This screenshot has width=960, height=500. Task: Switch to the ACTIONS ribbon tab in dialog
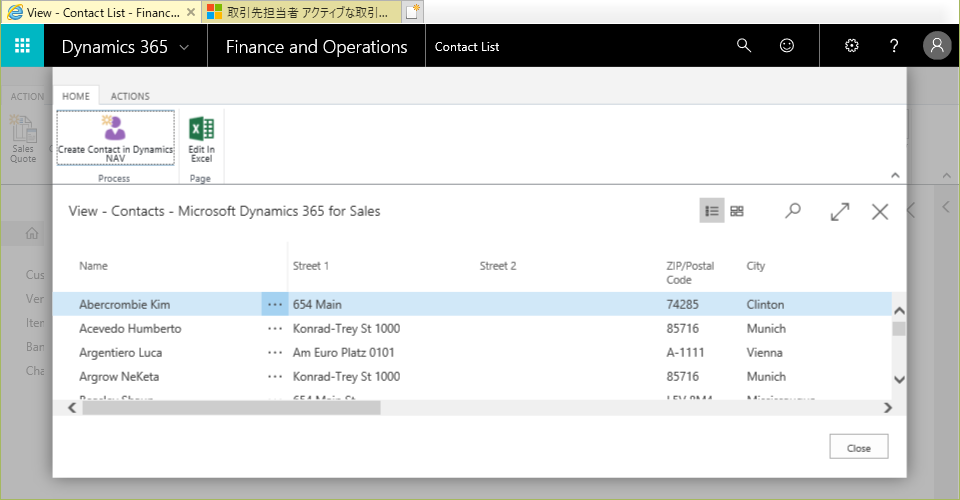130,96
